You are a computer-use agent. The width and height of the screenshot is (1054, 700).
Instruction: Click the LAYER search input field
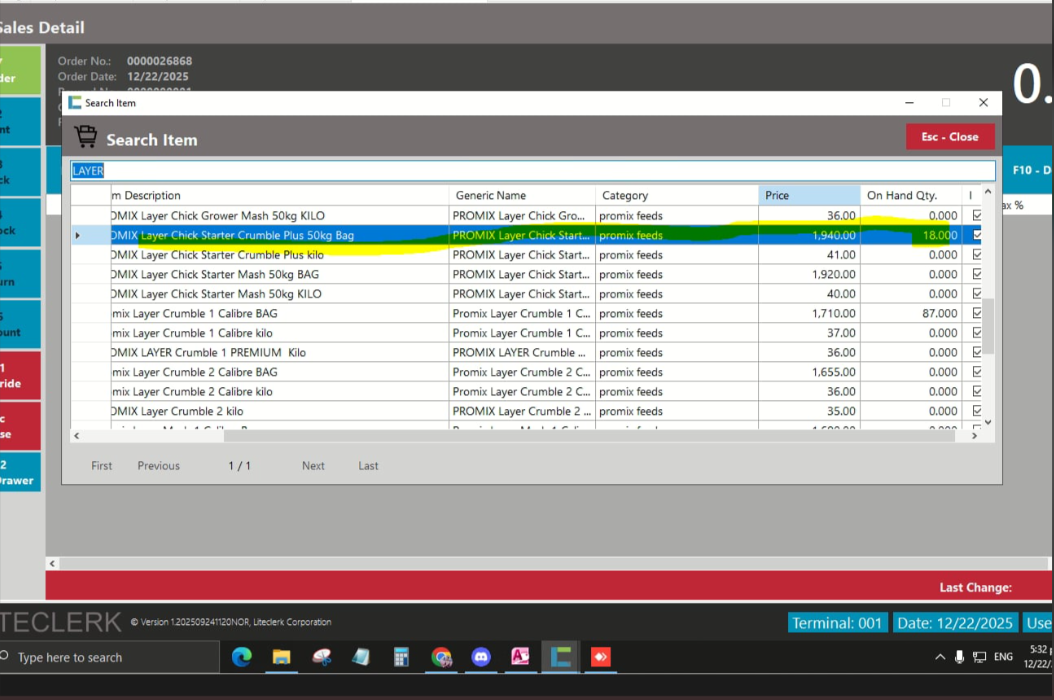point(533,171)
